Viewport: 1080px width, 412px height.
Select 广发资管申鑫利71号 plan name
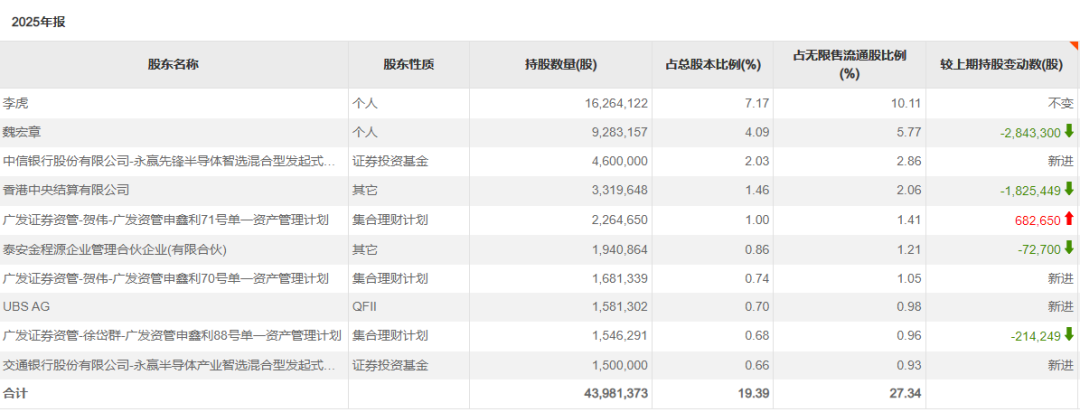[166, 220]
